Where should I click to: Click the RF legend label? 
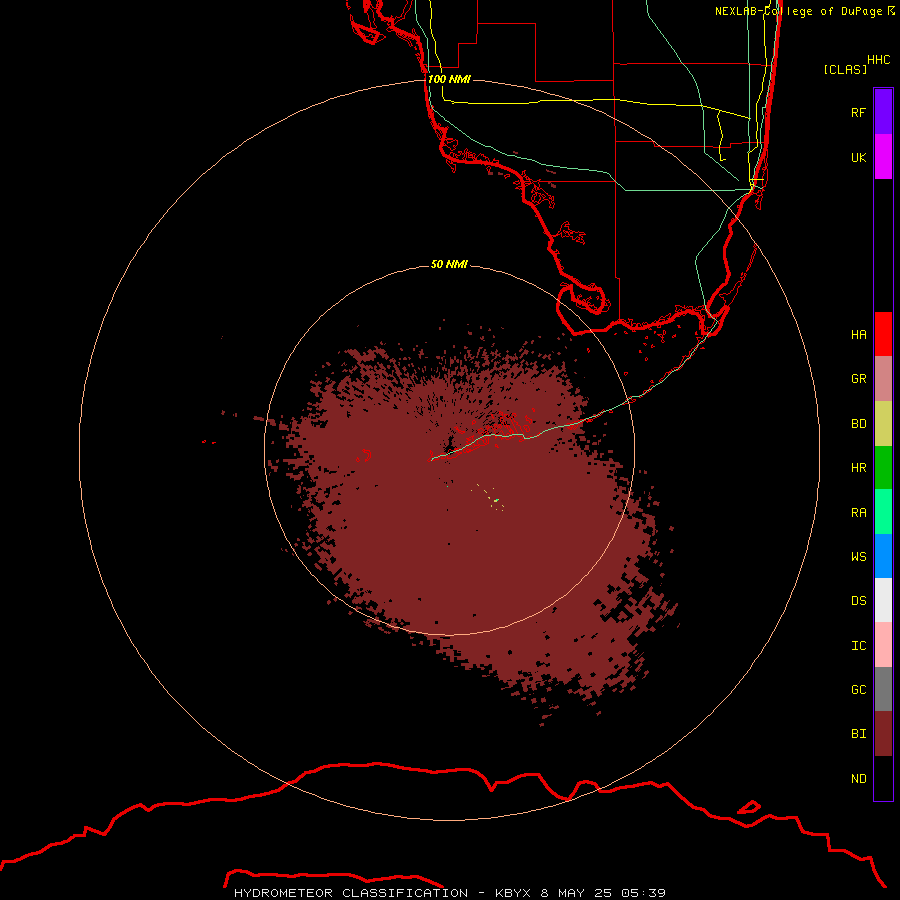(858, 112)
